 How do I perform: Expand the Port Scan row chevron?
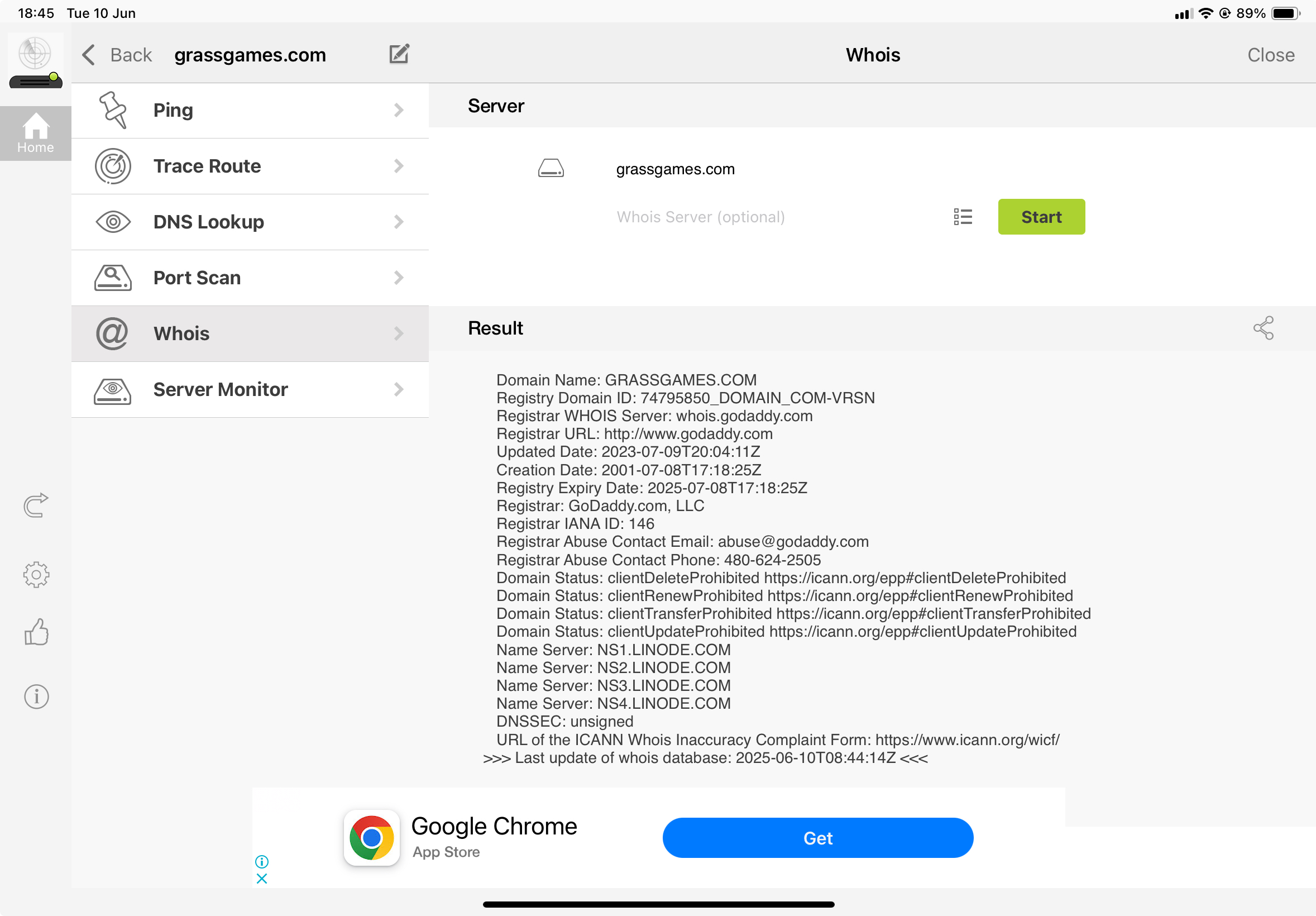[x=399, y=278]
